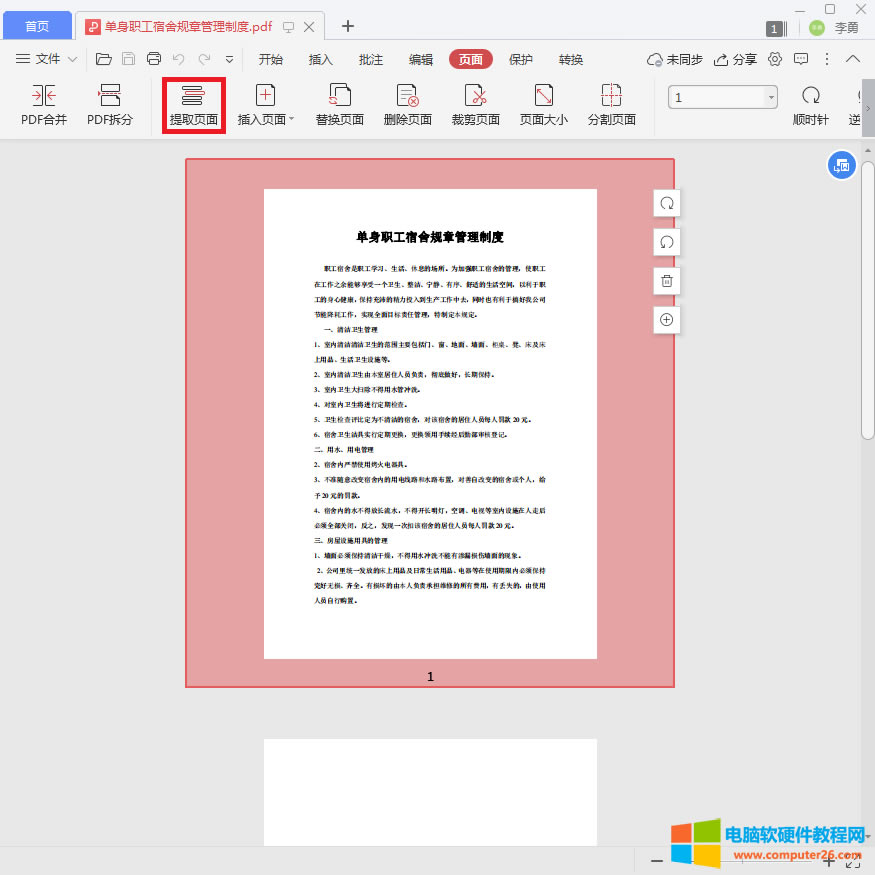Rotate the page clockwise with 顺时针
875x875 pixels.
[x=810, y=103]
